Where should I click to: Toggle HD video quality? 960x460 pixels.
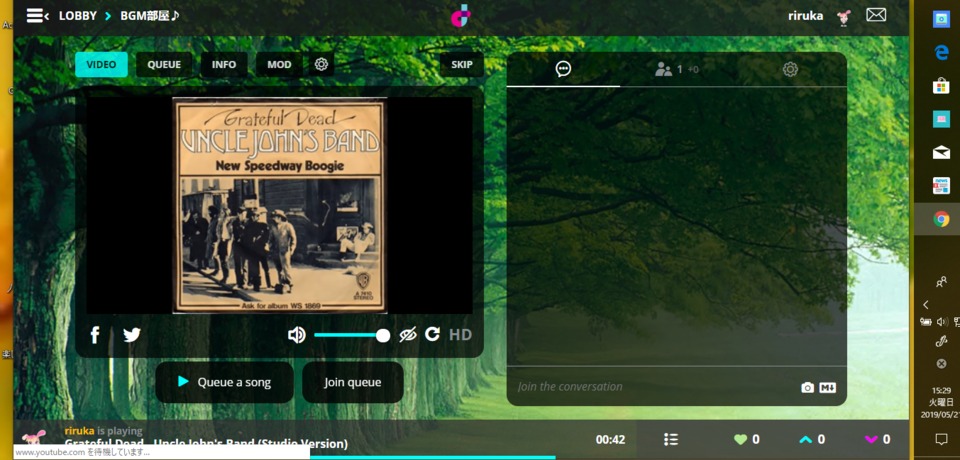(x=460, y=335)
